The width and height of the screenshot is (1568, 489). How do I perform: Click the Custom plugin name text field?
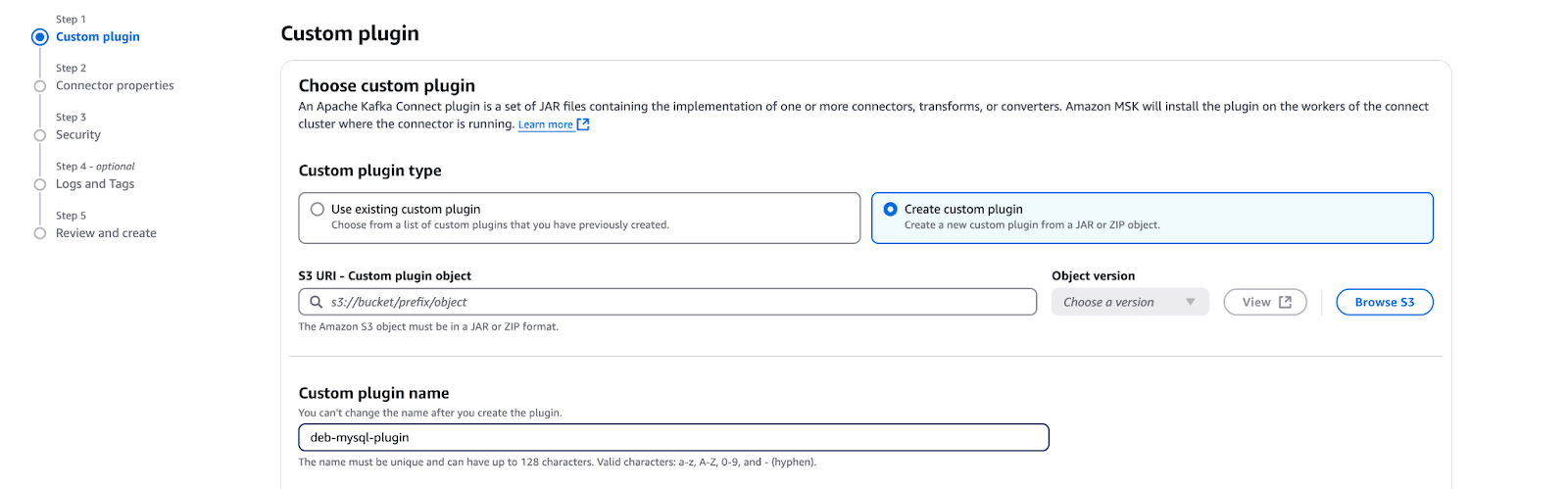(x=673, y=438)
